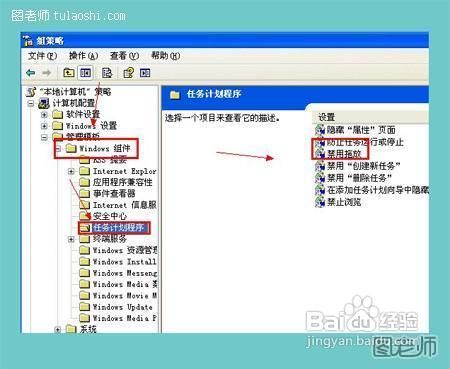Image resolution: width=450 pixels, height=369 pixels.
Task: Toggle the Show/Hide console tree toolbar icon
Action: click(86, 73)
